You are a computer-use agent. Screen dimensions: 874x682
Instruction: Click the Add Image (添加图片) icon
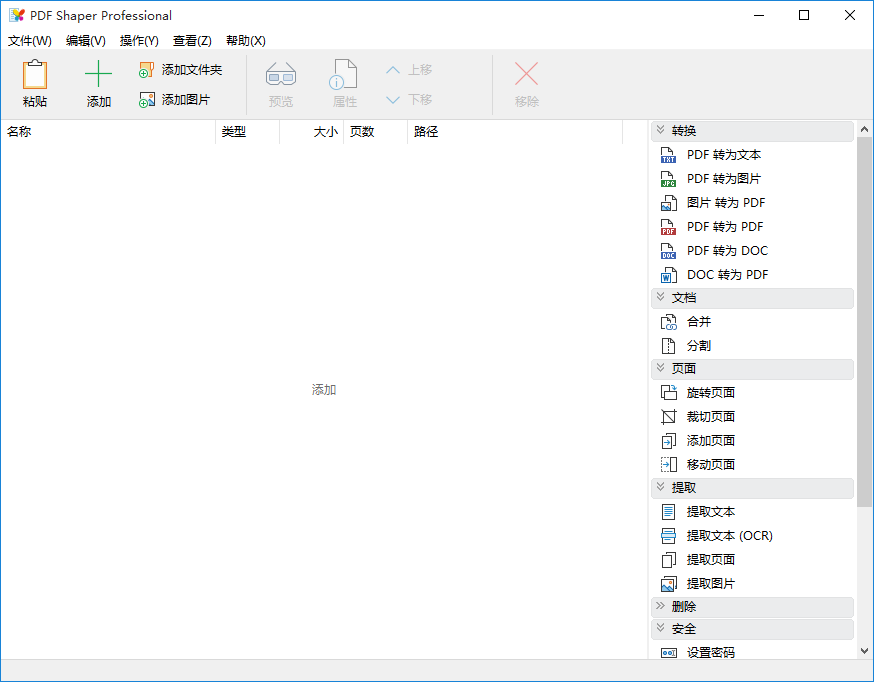pos(147,100)
